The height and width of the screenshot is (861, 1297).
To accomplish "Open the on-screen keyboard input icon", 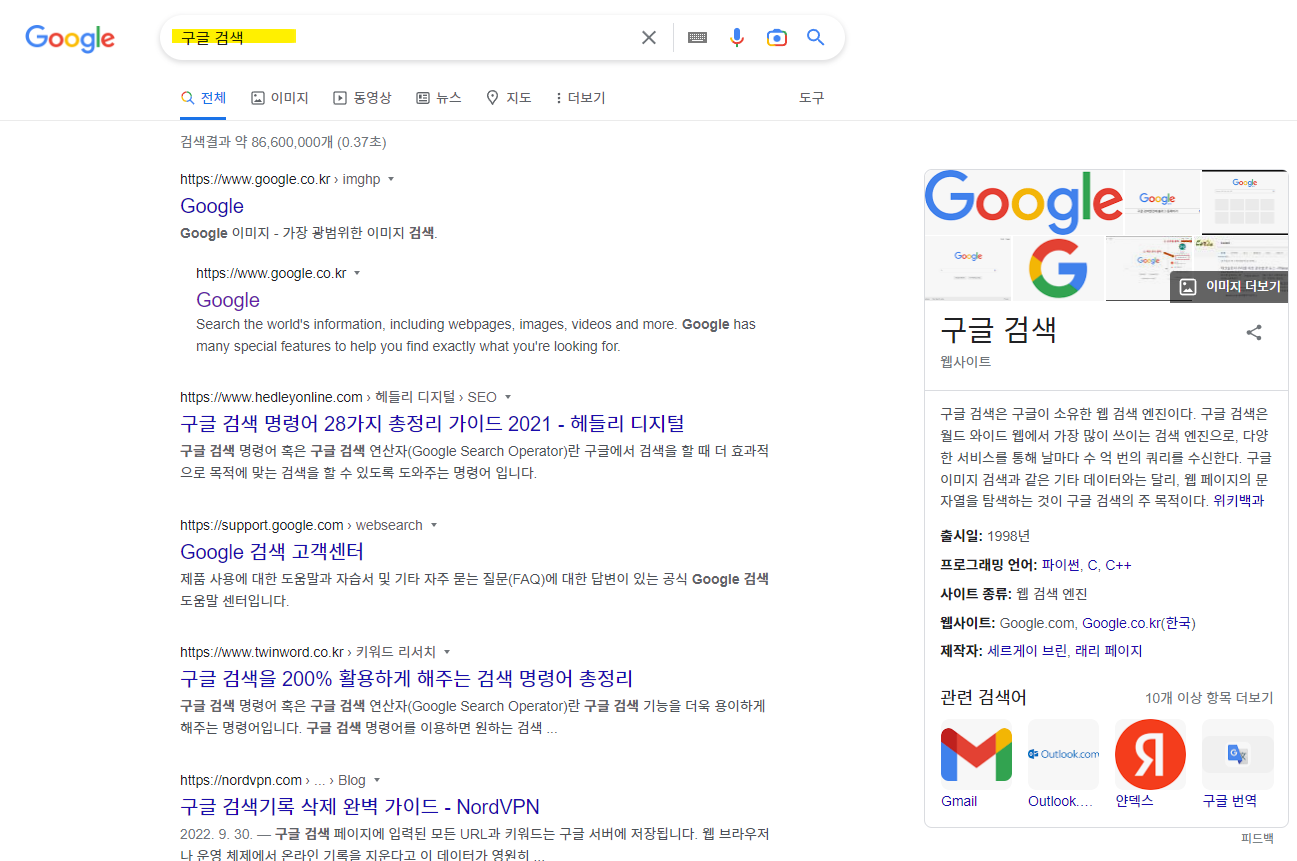I will pos(697,37).
